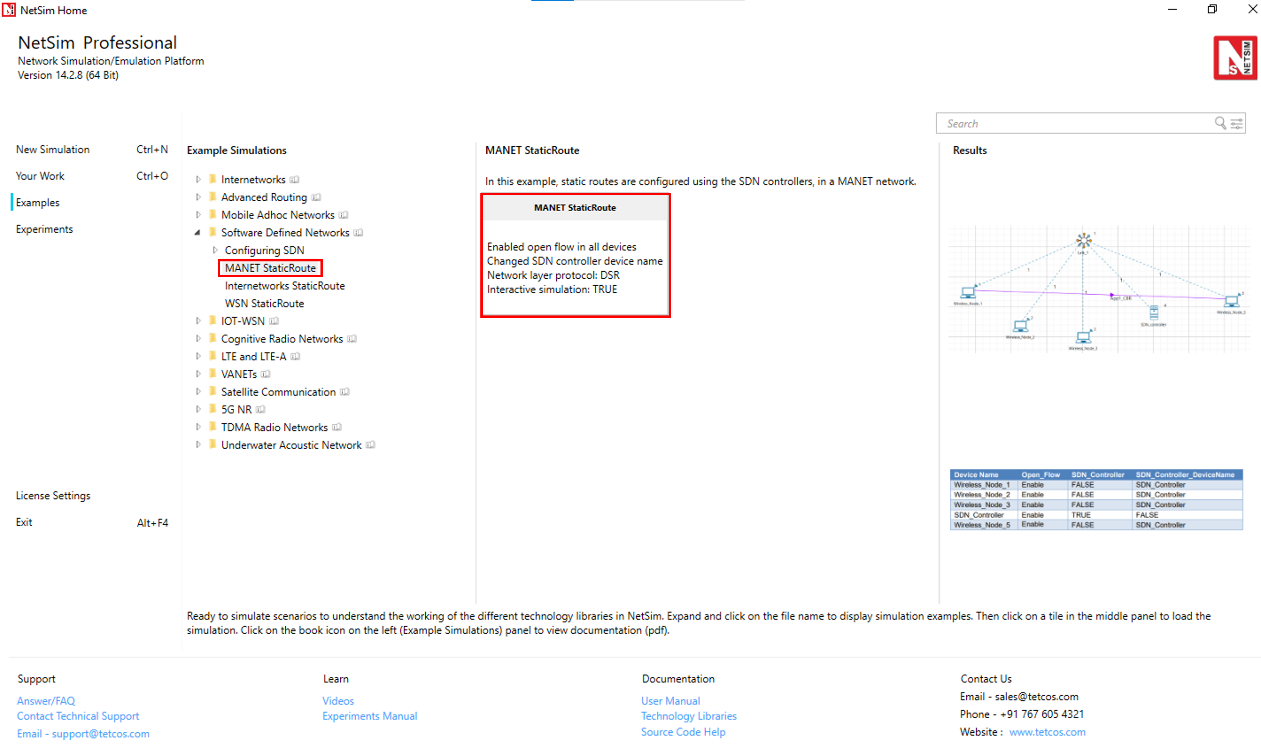This screenshot has height=756, width=1261.
Task: Click book icon next to Software Defined Networks
Action: point(358,233)
